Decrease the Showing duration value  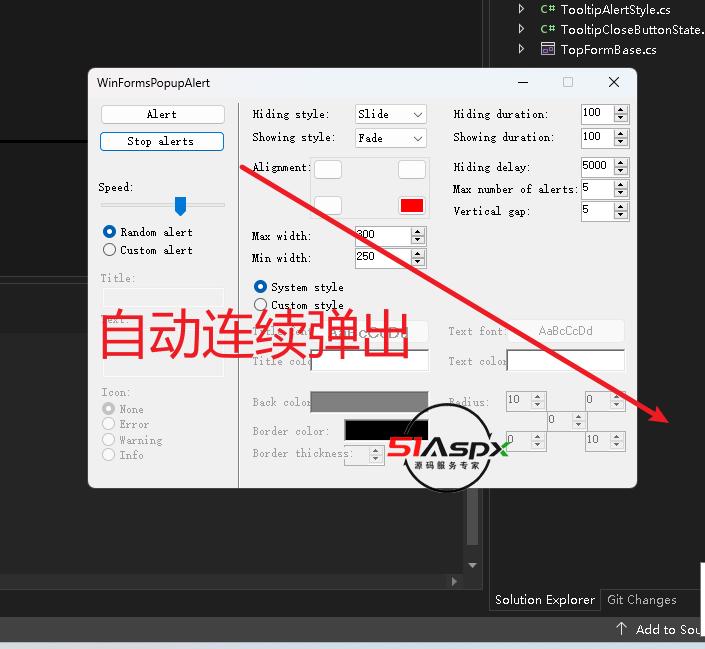[621, 141]
